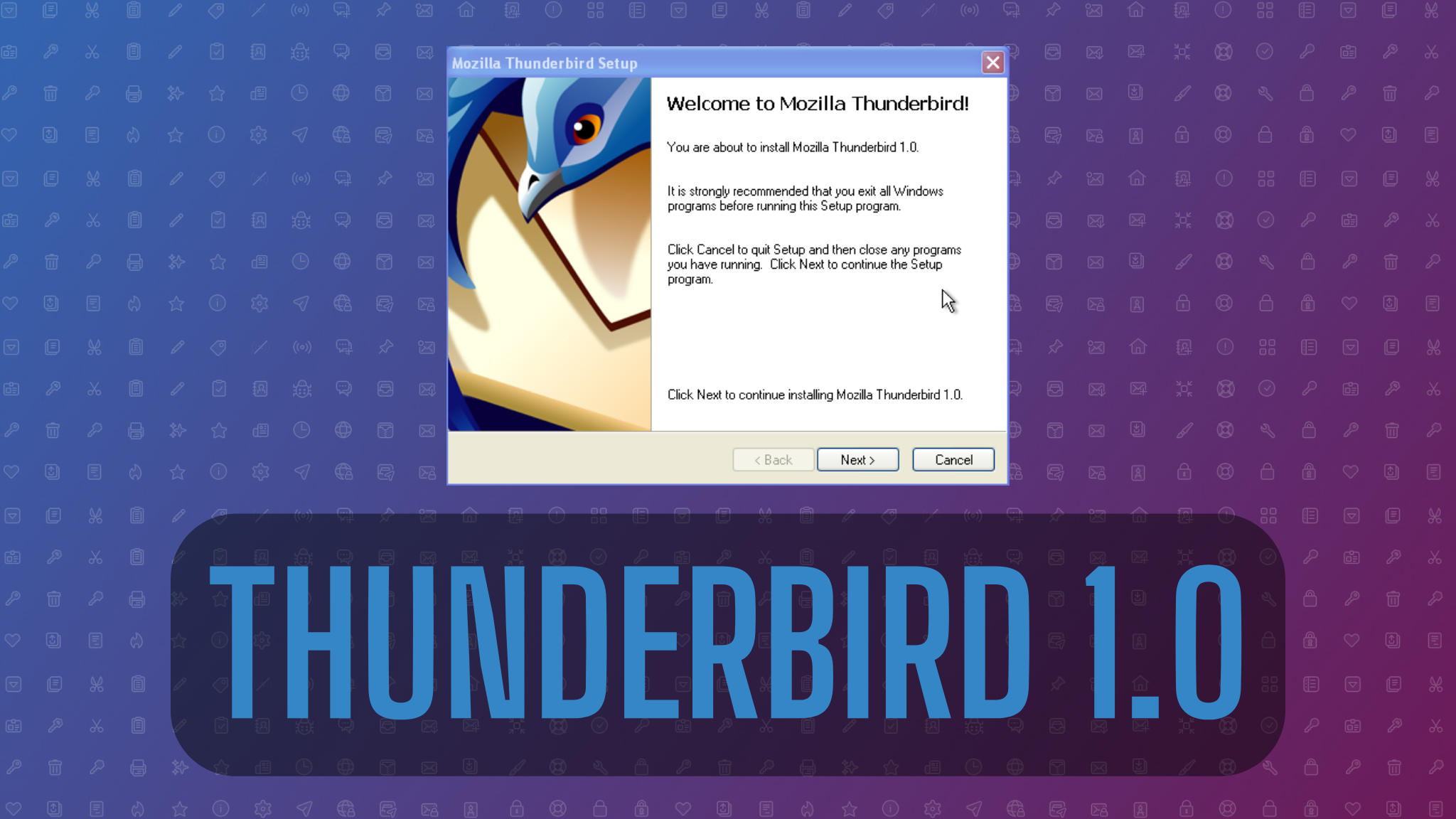Click the Next button to continue

pos(857,459)
